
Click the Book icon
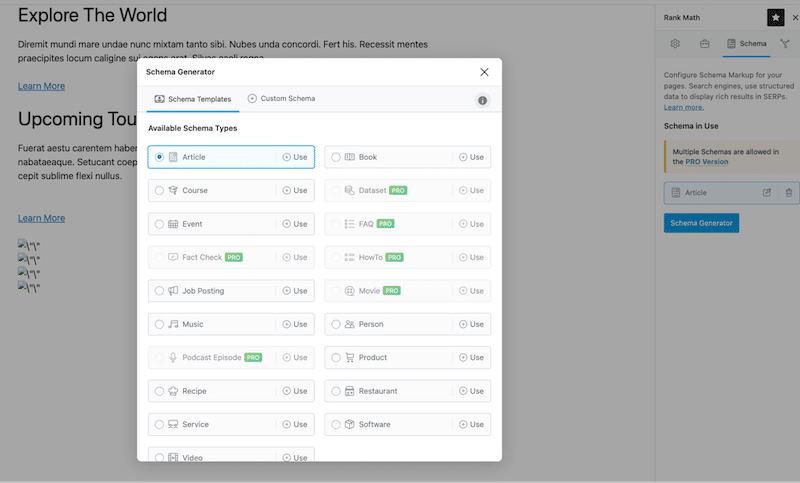coord(349,157)
